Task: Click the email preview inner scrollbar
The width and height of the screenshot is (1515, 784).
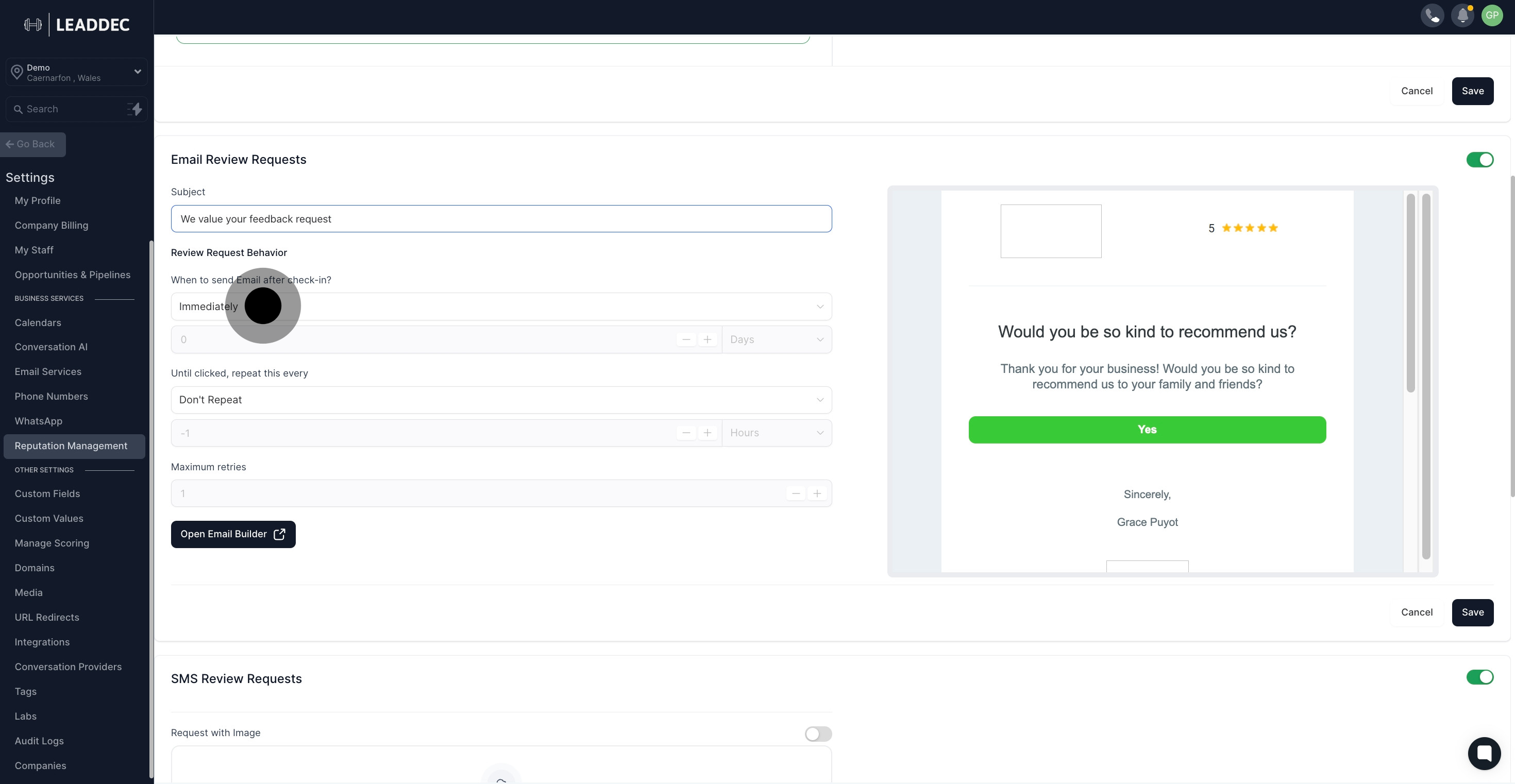Action: coord(1410,293)
